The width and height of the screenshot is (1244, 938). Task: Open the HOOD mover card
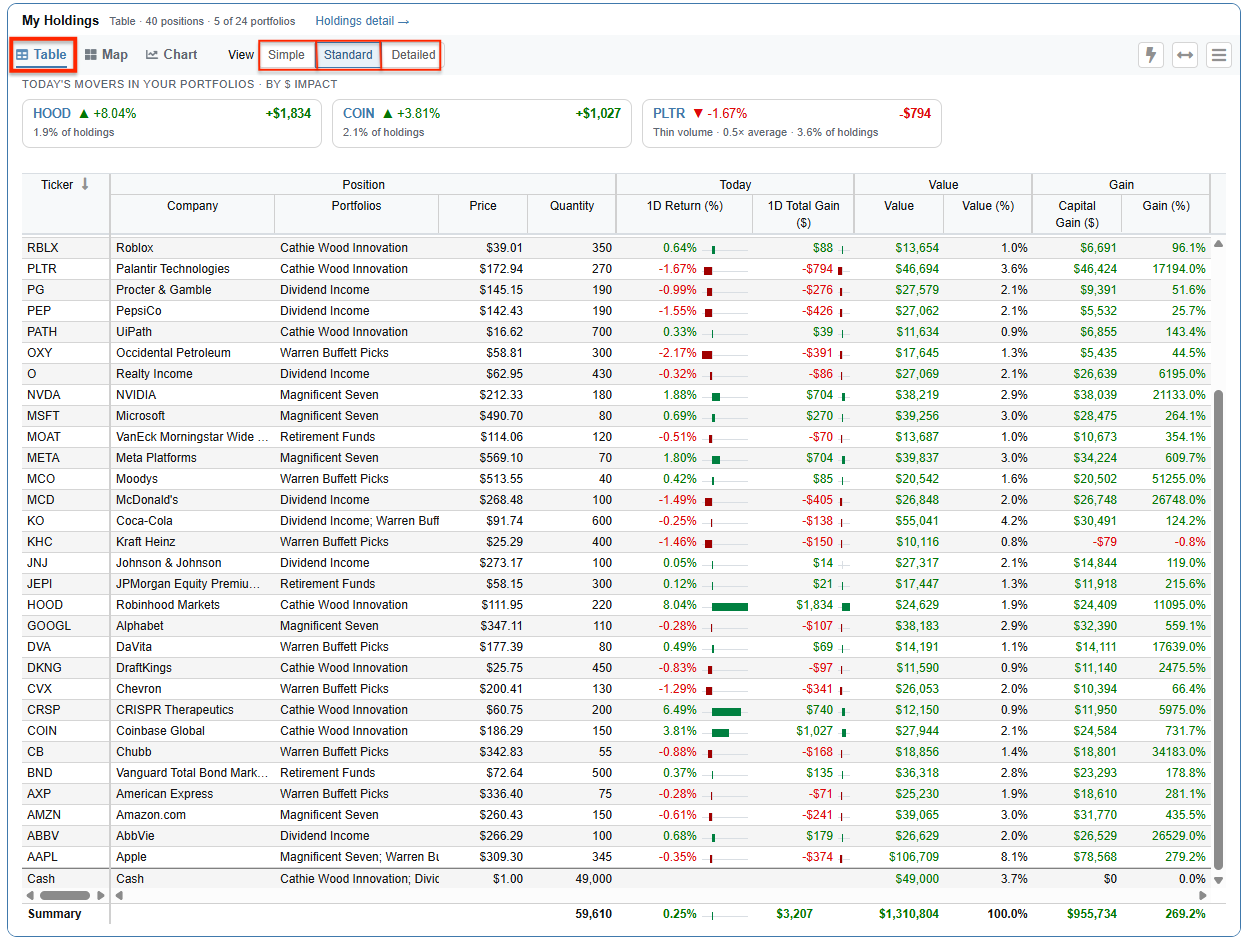pos(172,123)
